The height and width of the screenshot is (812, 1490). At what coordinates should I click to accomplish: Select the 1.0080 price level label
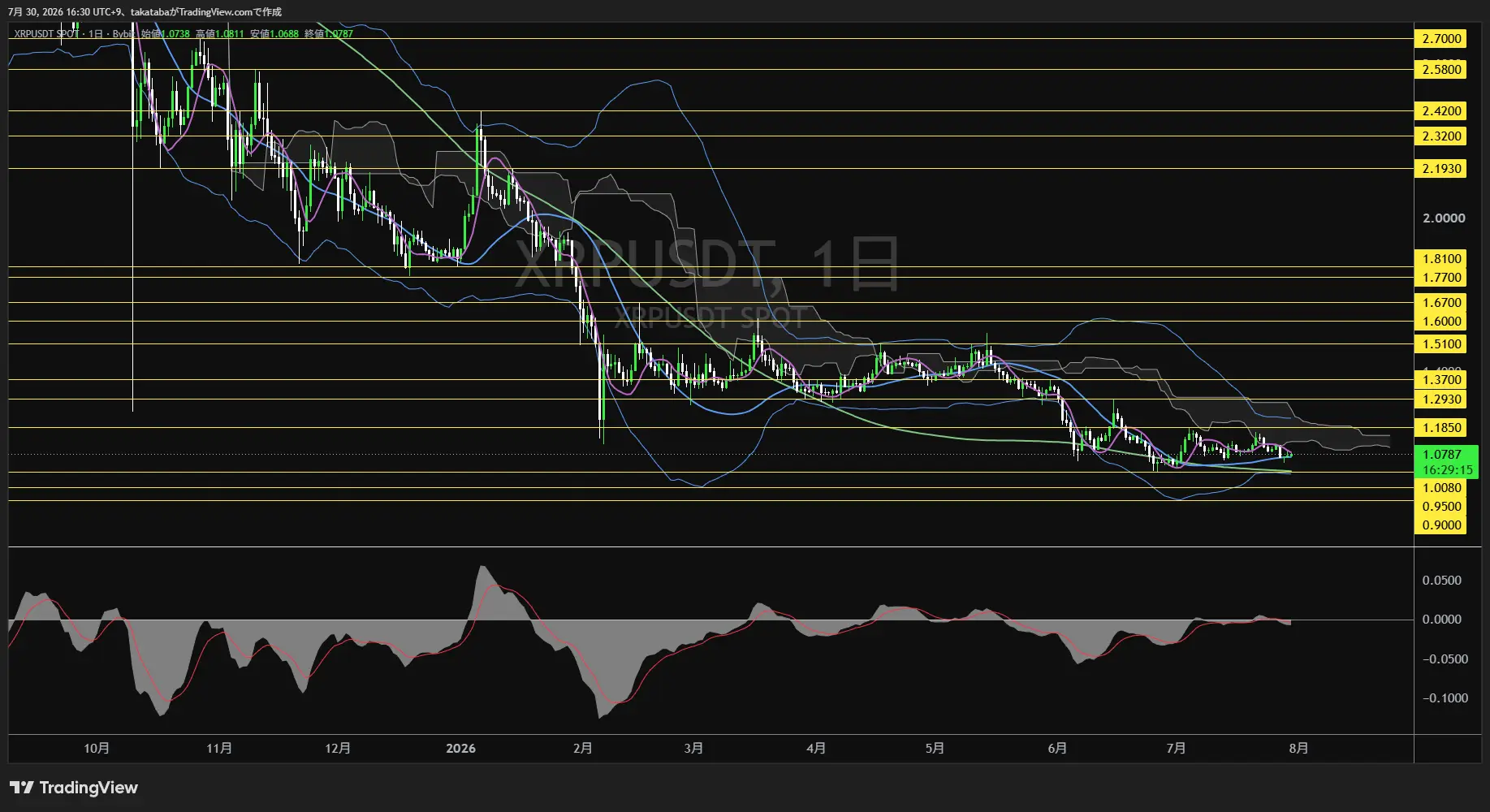point(1441,487)
